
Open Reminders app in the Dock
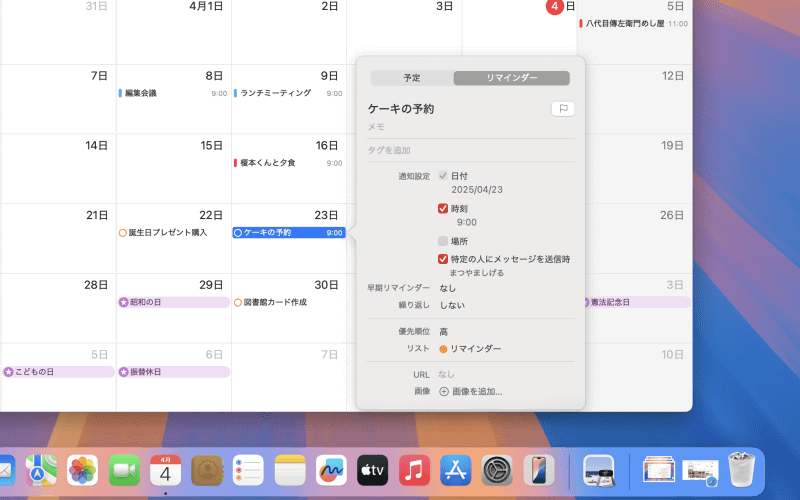click(248, 470)
